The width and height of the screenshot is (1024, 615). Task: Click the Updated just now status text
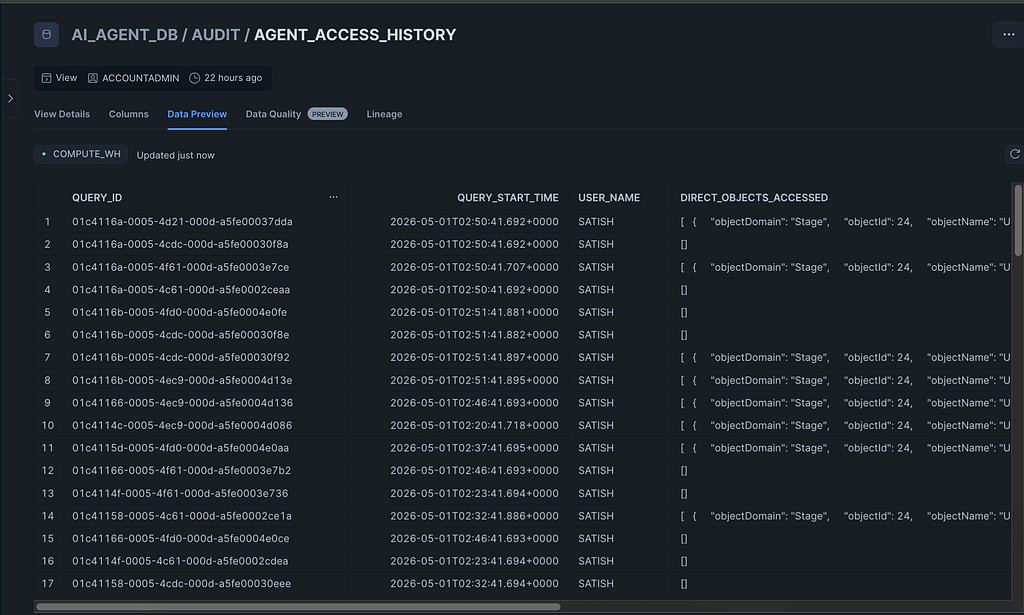[x=175, y=155]
